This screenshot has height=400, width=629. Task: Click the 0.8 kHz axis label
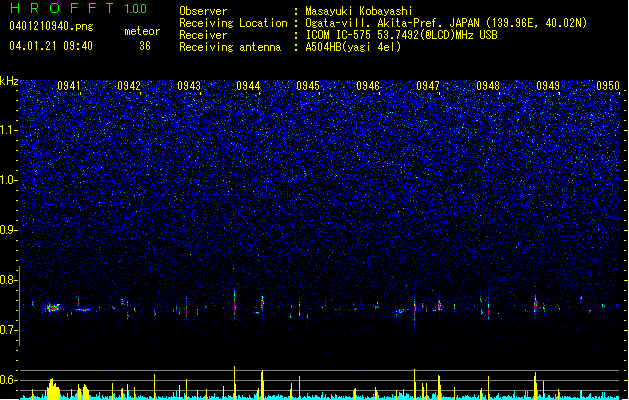tap(9, 280)
